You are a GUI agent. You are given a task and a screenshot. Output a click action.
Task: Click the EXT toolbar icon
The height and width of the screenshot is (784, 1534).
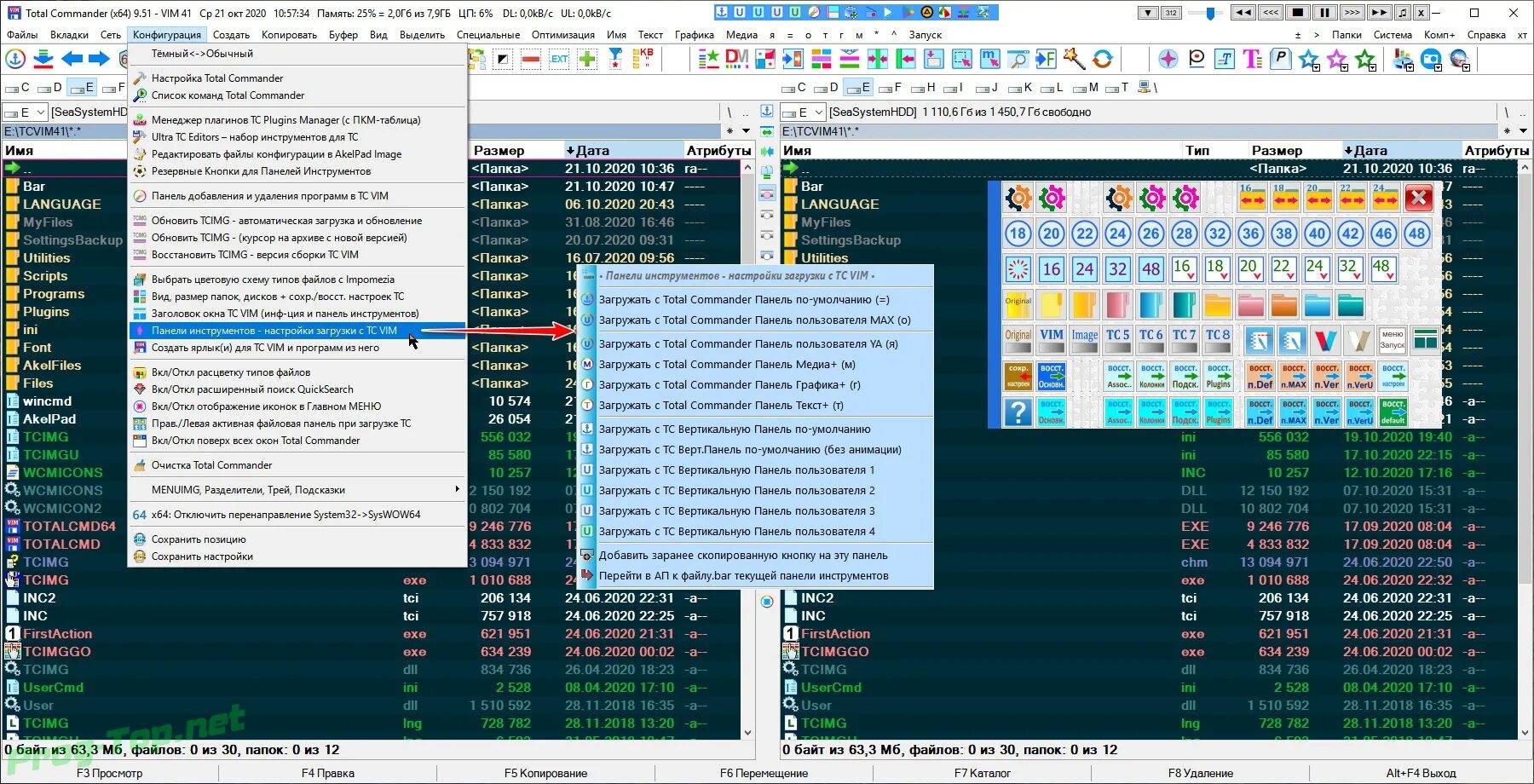pyautogui.click(x=559, y=59)
